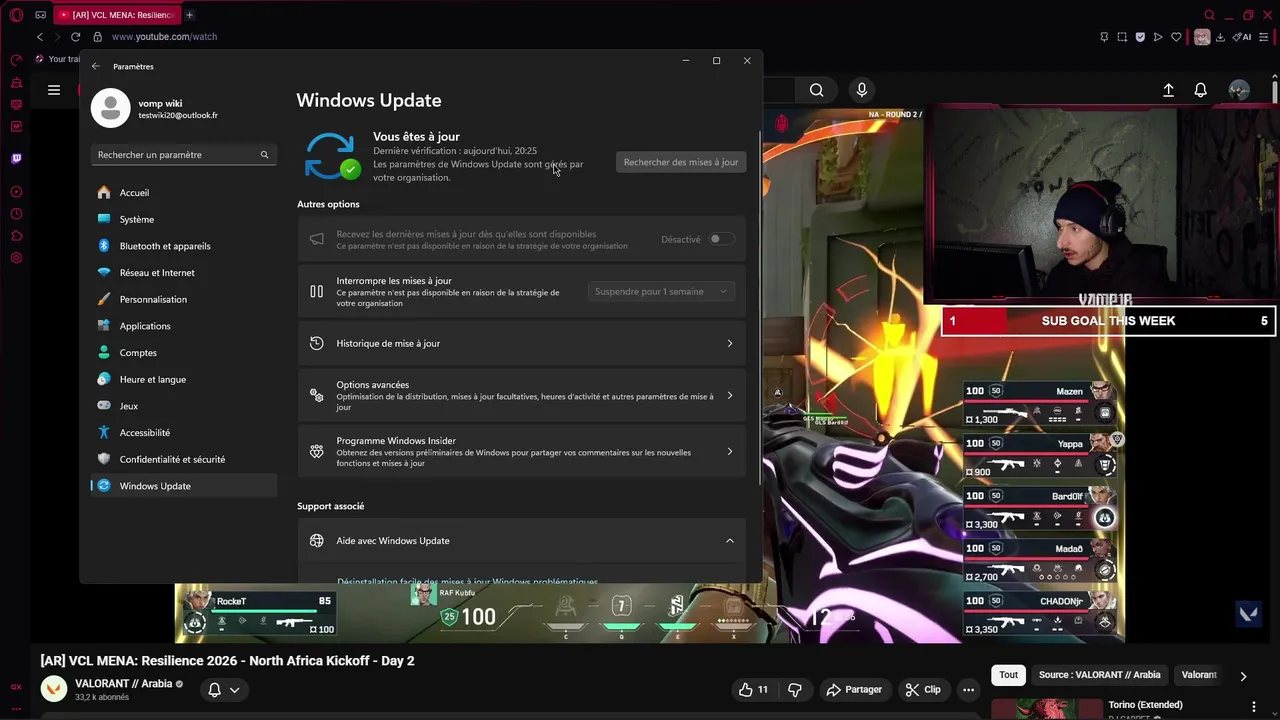Click Rechercher un paramètre search field
This screenshot has width=1280, height=720.
point(183,155)
